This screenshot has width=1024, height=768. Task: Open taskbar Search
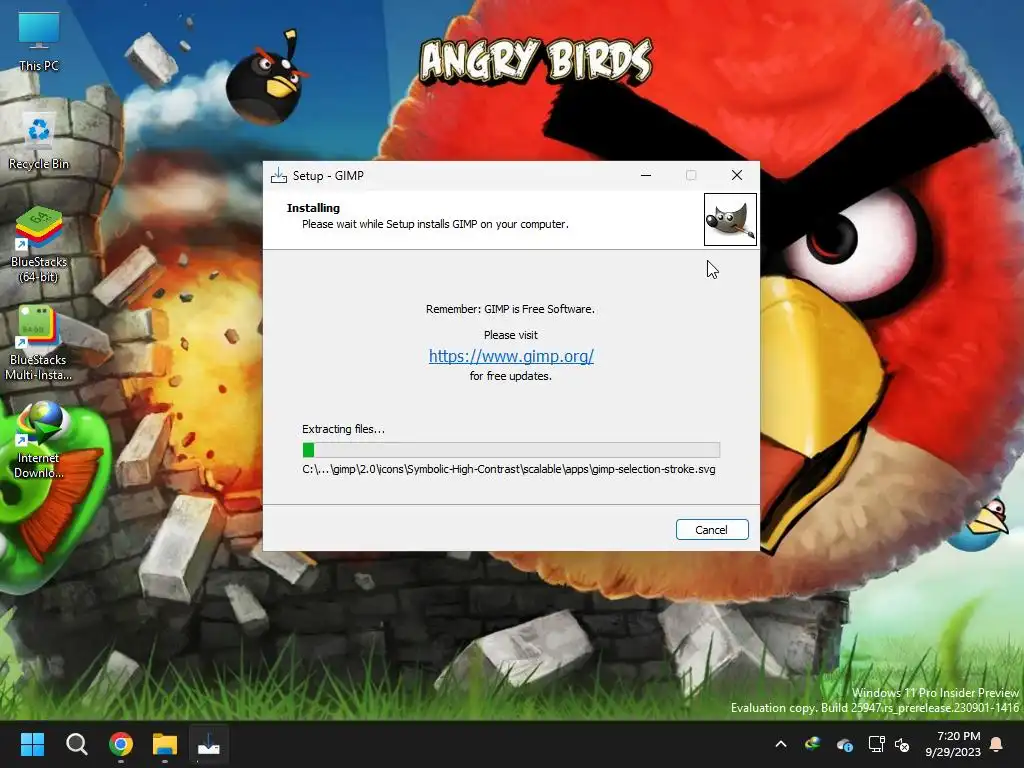click(76, 744)
